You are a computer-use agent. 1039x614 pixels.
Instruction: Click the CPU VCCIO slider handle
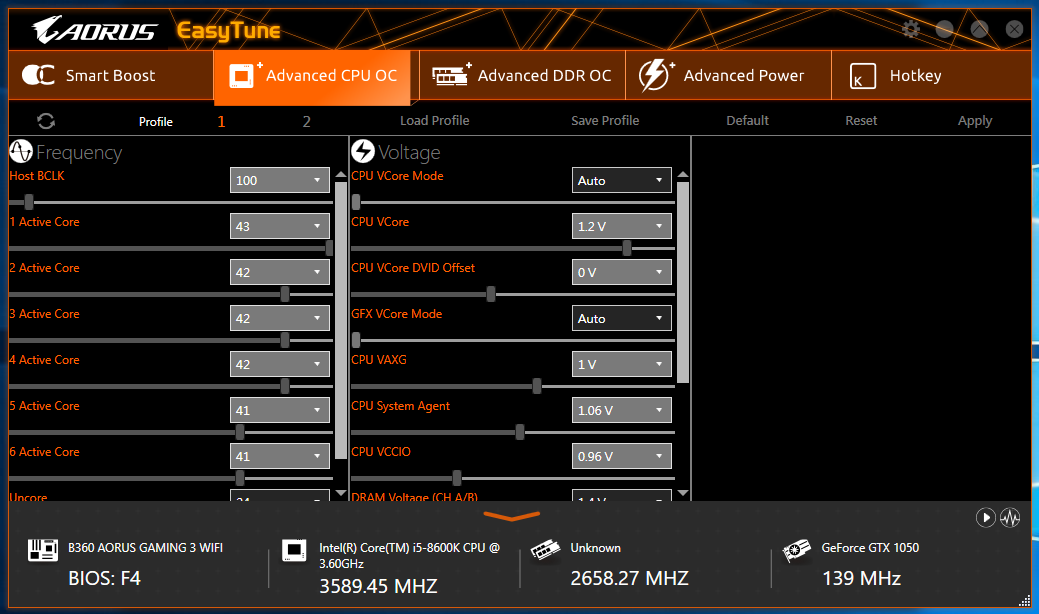click(457, 478)
